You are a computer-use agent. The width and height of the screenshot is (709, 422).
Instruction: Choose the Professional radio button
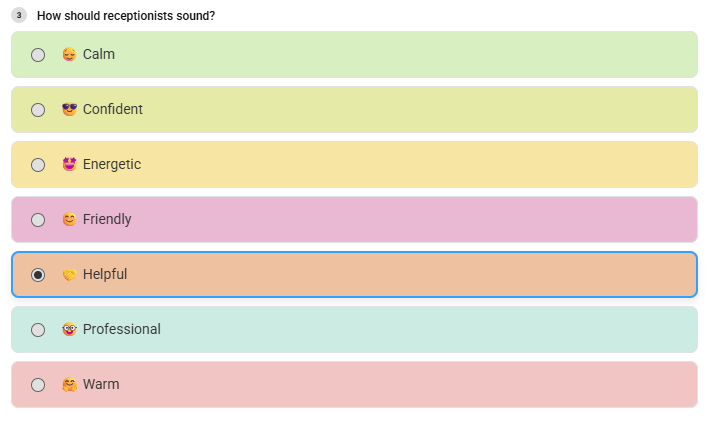tap(38, 330)
